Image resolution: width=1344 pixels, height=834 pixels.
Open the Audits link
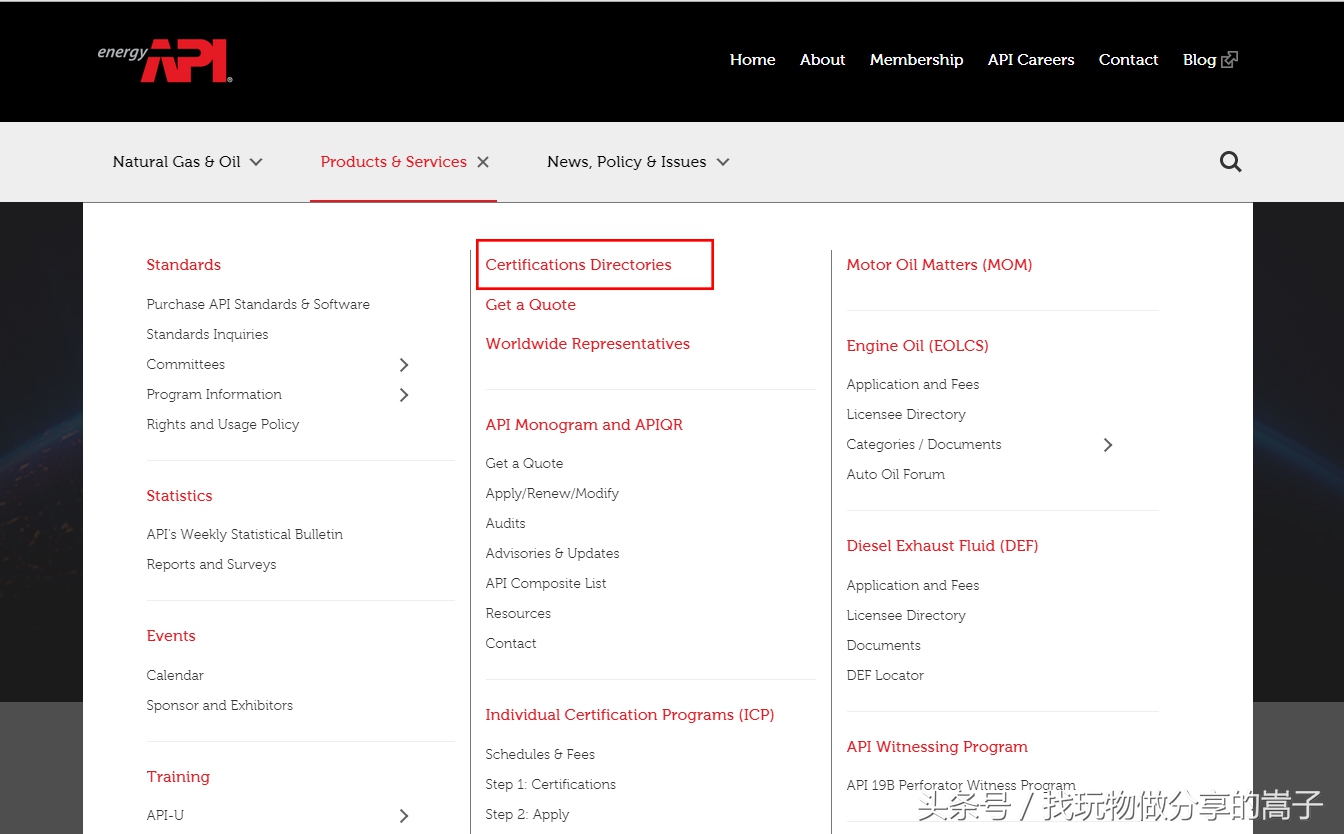(x=505, y=523)
